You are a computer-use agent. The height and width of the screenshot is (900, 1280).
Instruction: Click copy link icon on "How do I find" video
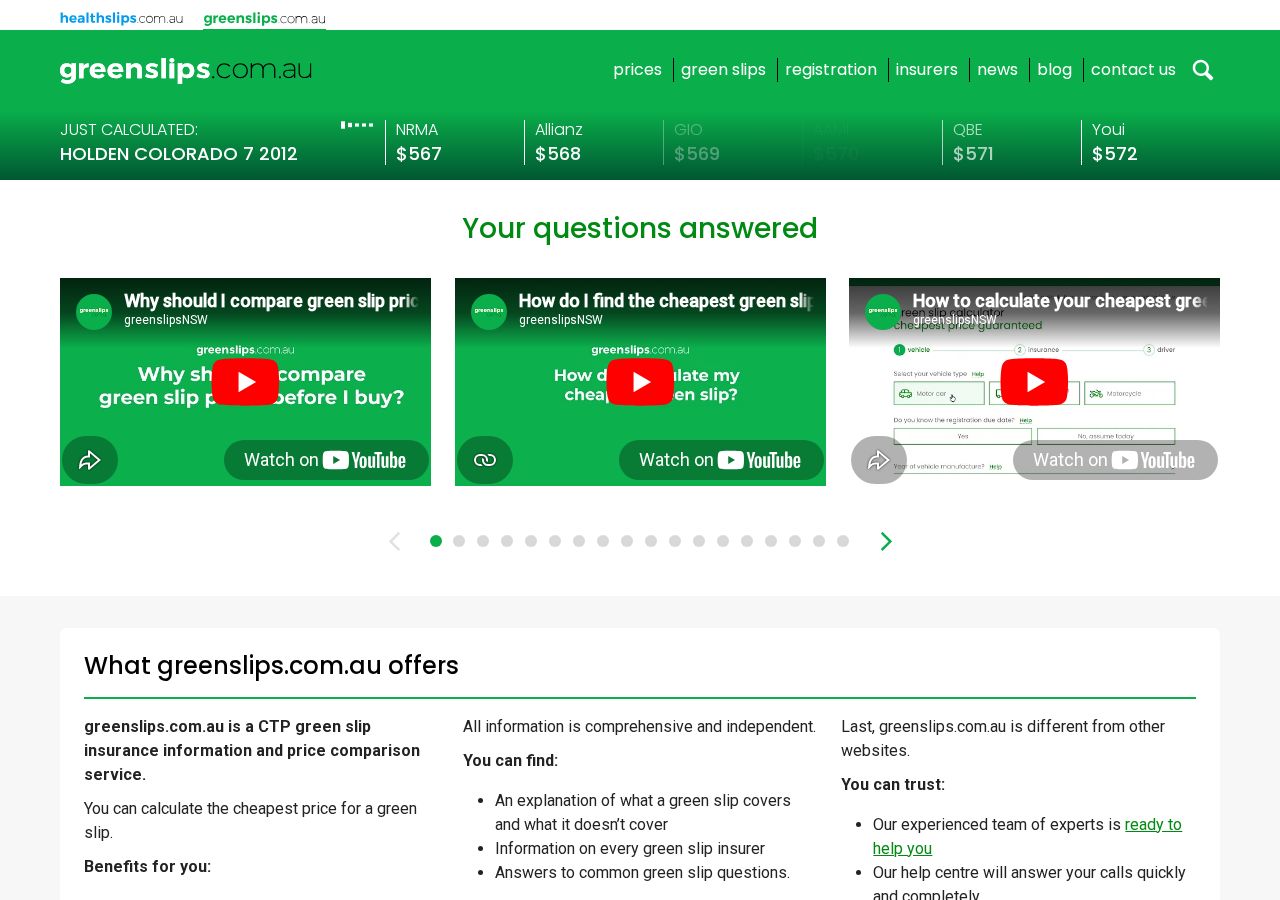tap(485, 460)
